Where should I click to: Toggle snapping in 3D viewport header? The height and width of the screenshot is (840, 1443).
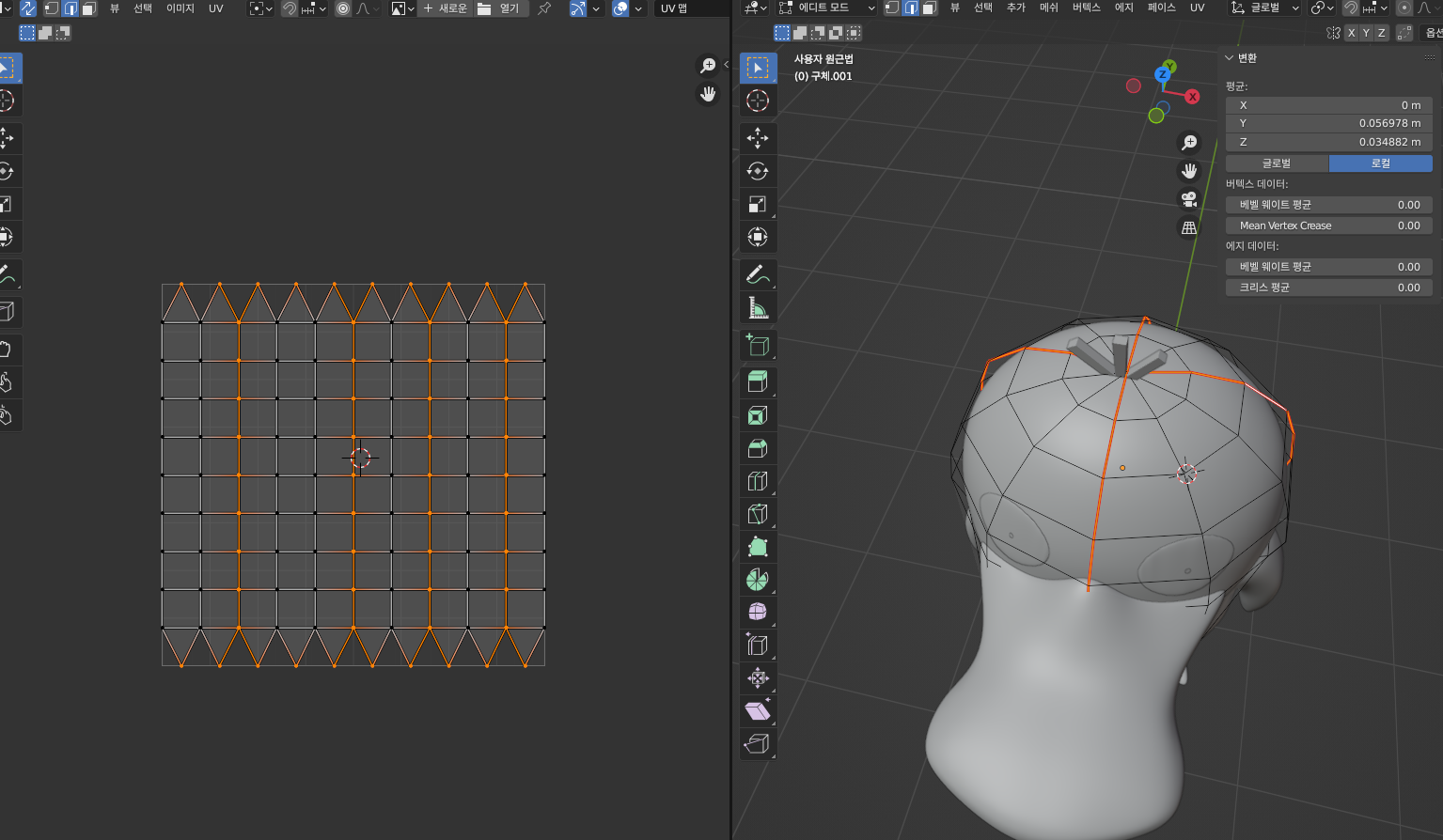1351,8
